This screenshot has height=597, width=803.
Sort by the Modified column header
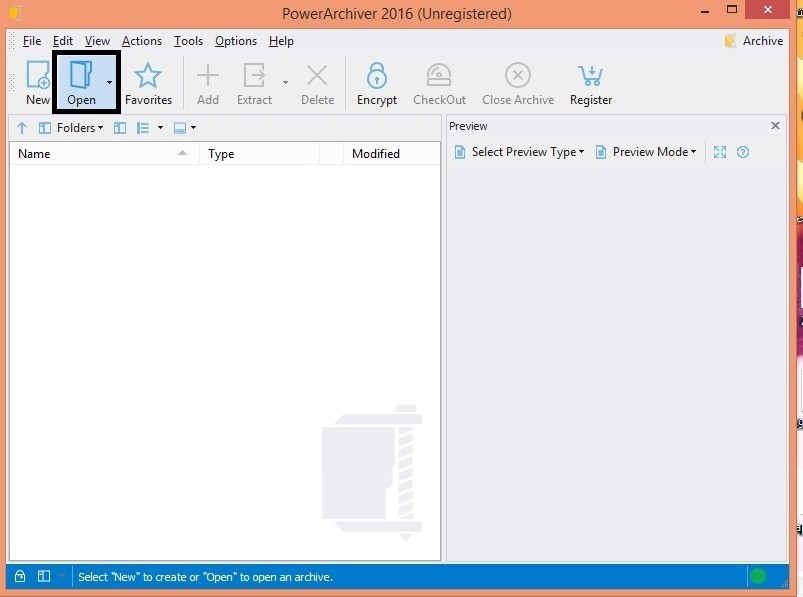point(391,154)
